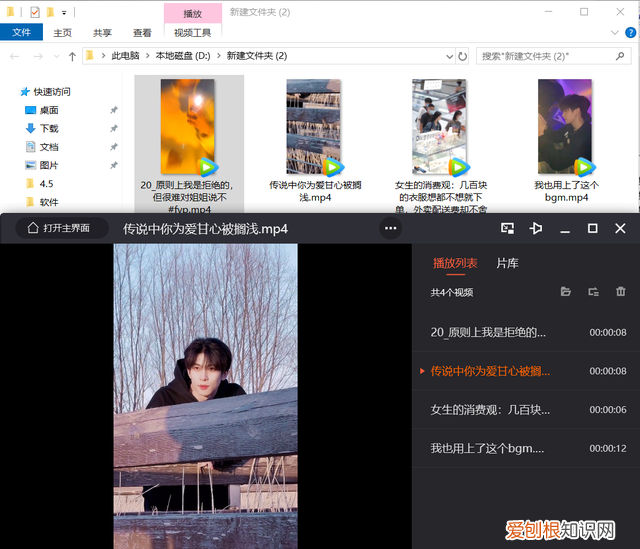This screenshot has height=549, width=640.
Task: Open Explorer help with the question mark icon
Action: point(630,33)
